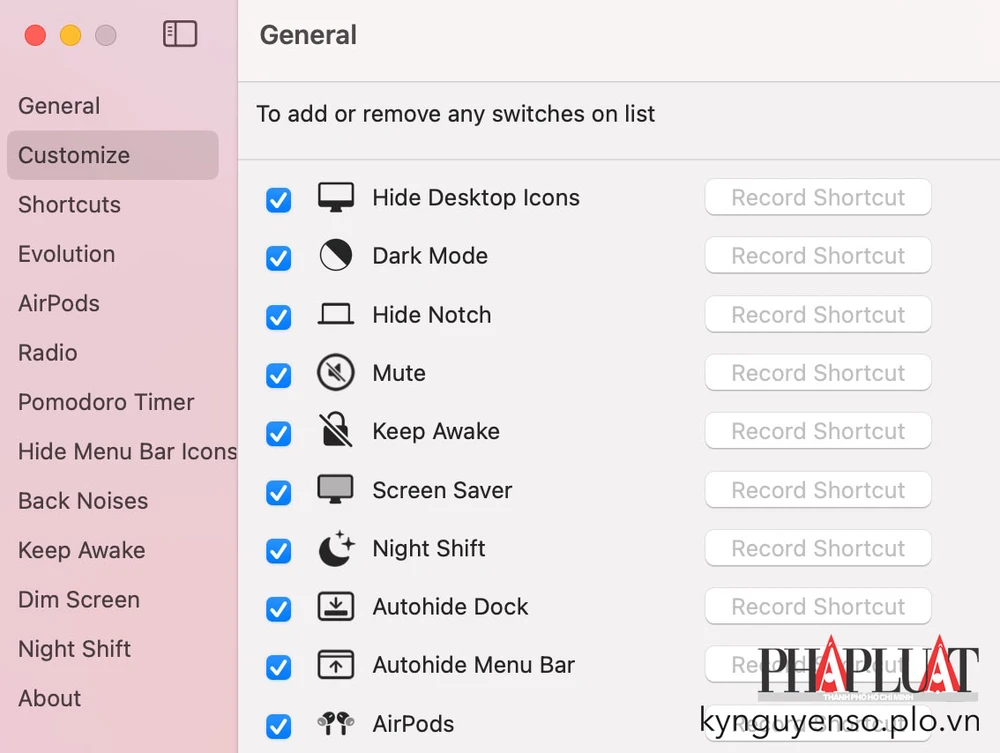The height and width of the screenshot is (753, 1000).
Task: Record Shortcut for Keep Awake
Action: pos(818,431)
